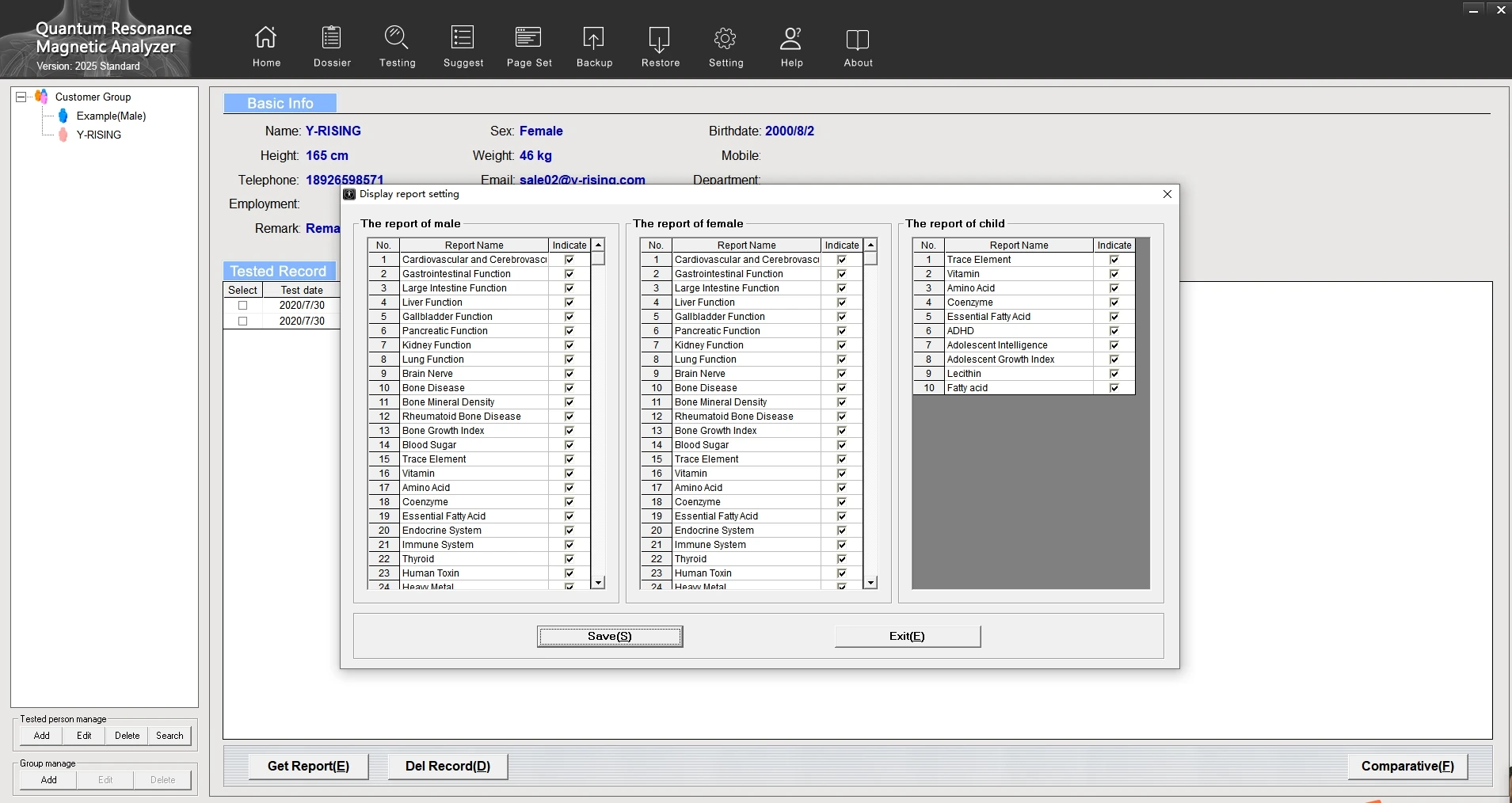Open the Setting gear icon

(726, 38)
